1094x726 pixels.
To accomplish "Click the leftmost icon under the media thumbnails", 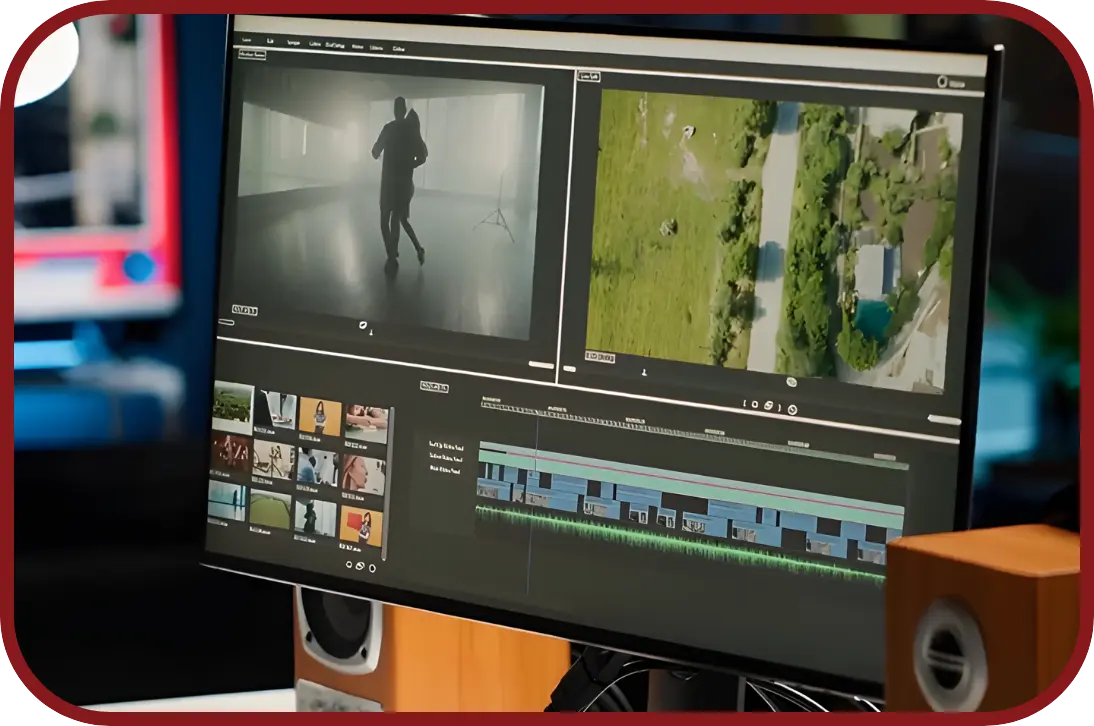I will 350,564.
